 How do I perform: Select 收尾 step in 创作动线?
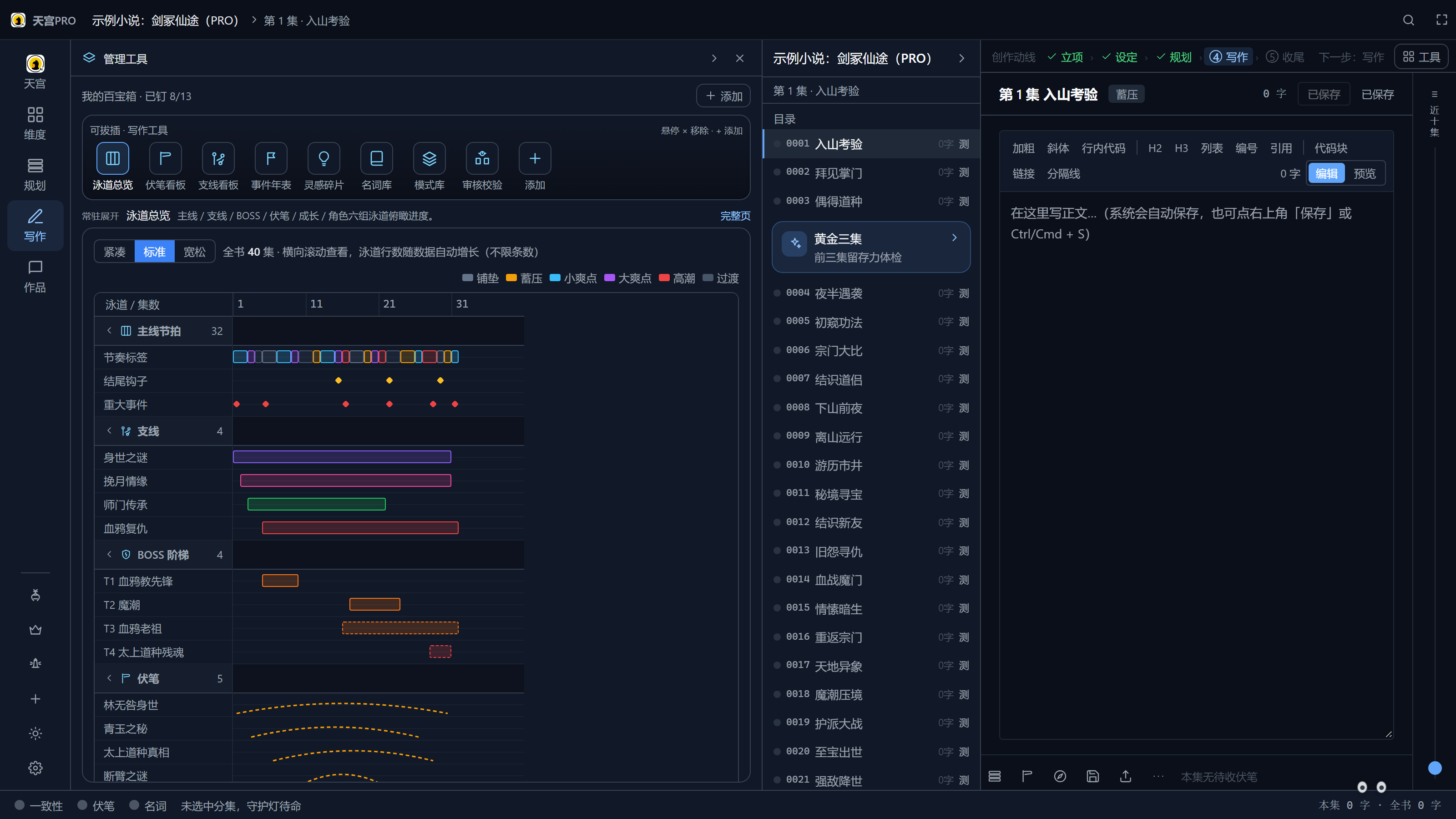pyautogui.click(x=1285, y=57)
